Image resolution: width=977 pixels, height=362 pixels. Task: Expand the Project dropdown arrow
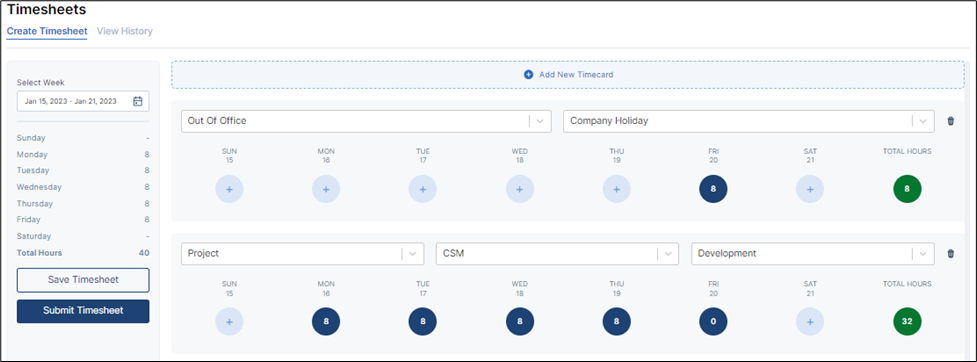point(412,254)
